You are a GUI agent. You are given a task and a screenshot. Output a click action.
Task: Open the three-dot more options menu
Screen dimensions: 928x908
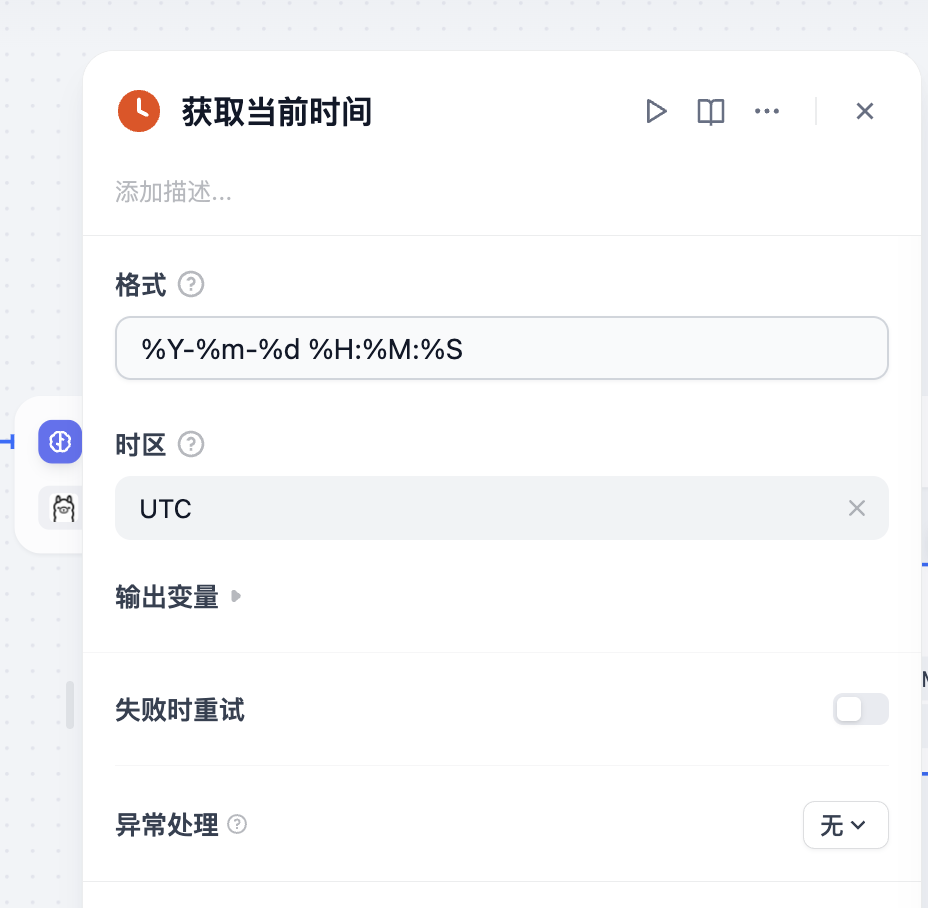767,111
